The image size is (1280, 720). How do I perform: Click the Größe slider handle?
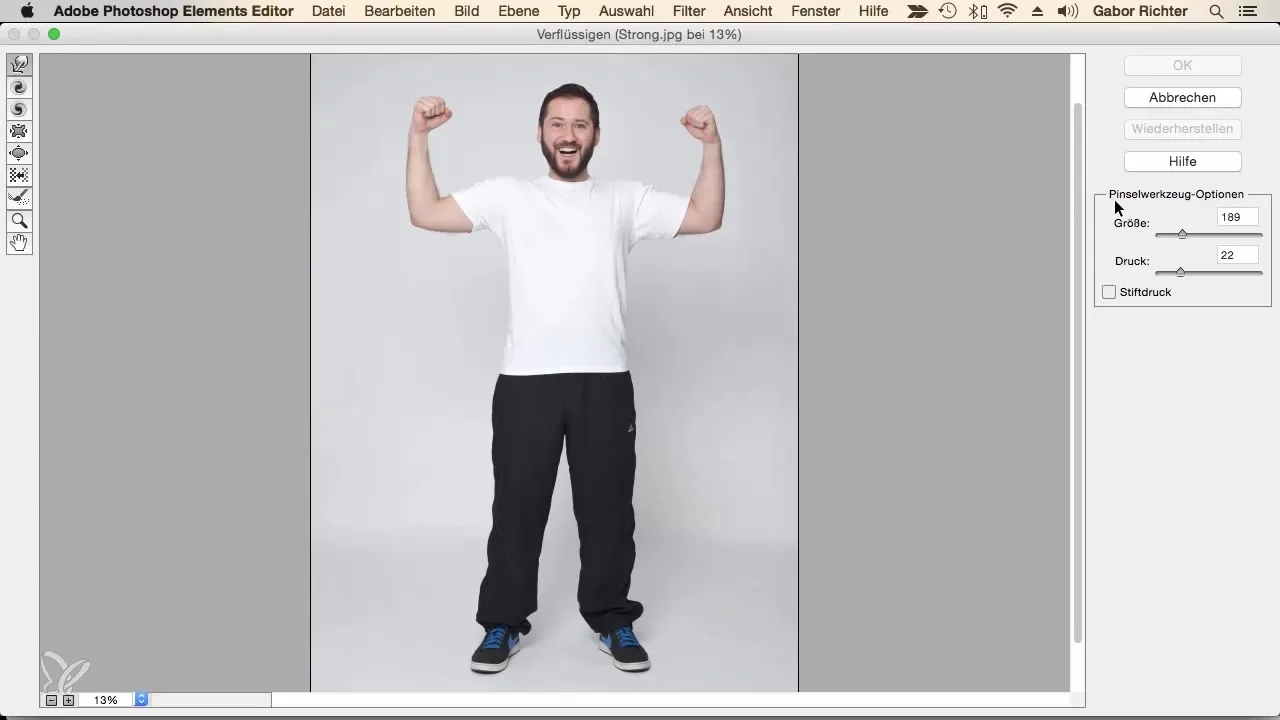tap(1182, 234)
